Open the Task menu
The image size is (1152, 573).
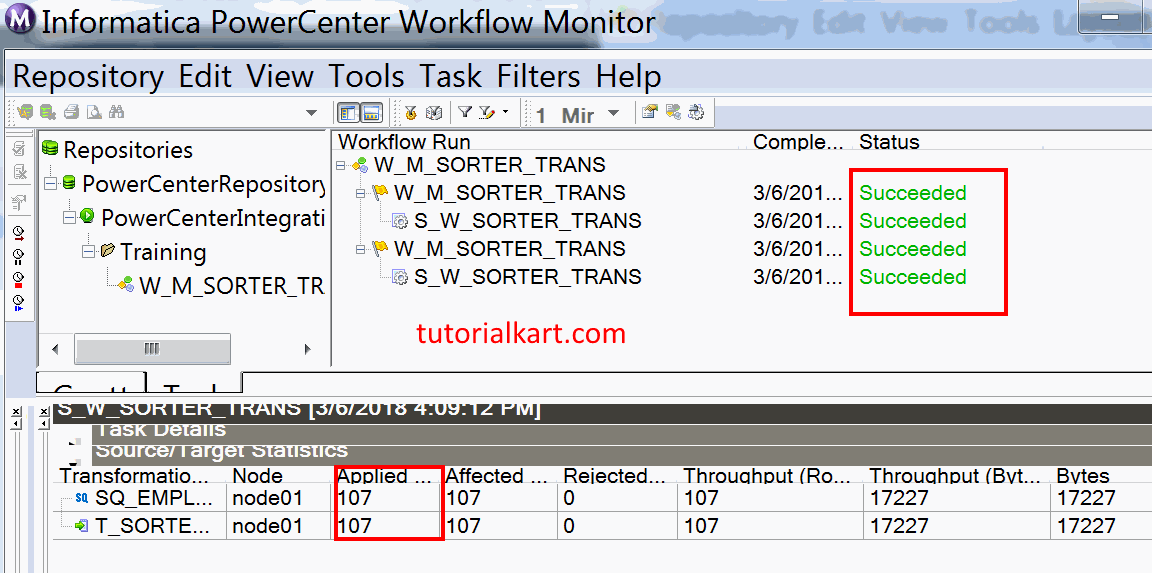450,76
